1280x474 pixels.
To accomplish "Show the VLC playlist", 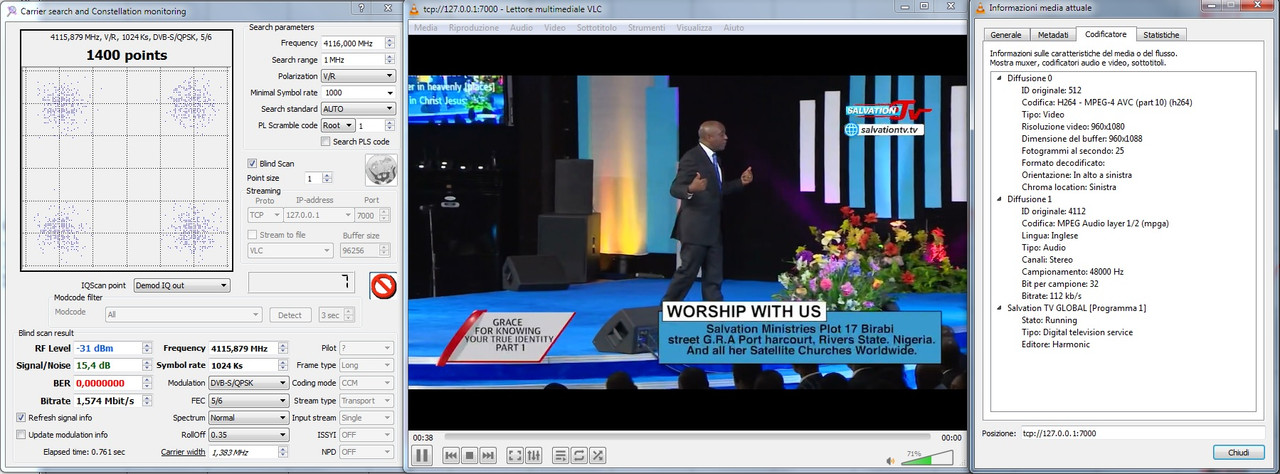I will [x=561, y=455].
